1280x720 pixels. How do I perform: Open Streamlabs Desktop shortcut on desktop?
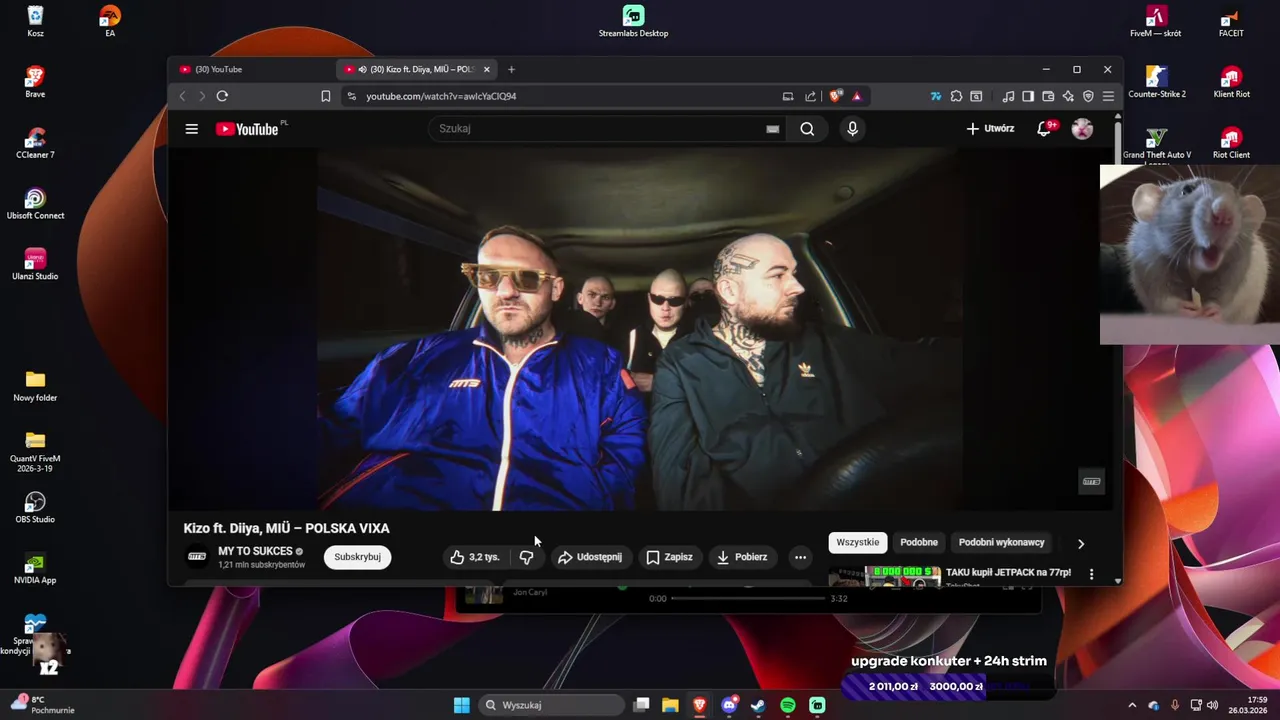pyautogui.click(x=633, y=22)
